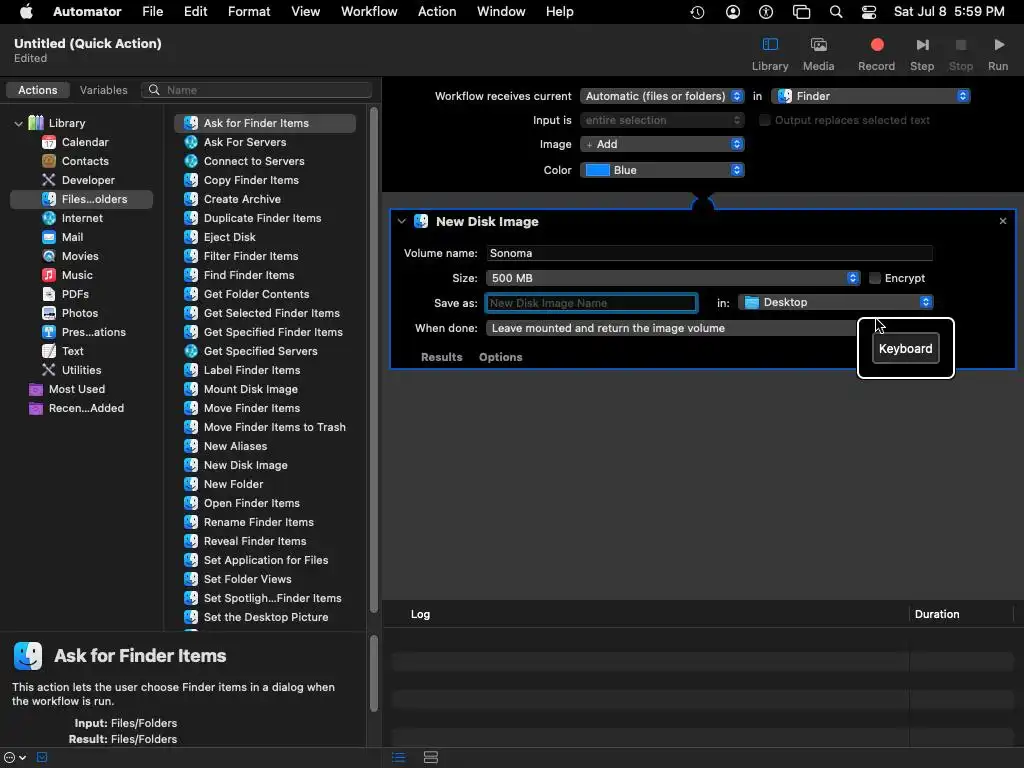Select Utilities category in Library
The width and height of the screenshot is (1024, 768).
click(81, 369)
